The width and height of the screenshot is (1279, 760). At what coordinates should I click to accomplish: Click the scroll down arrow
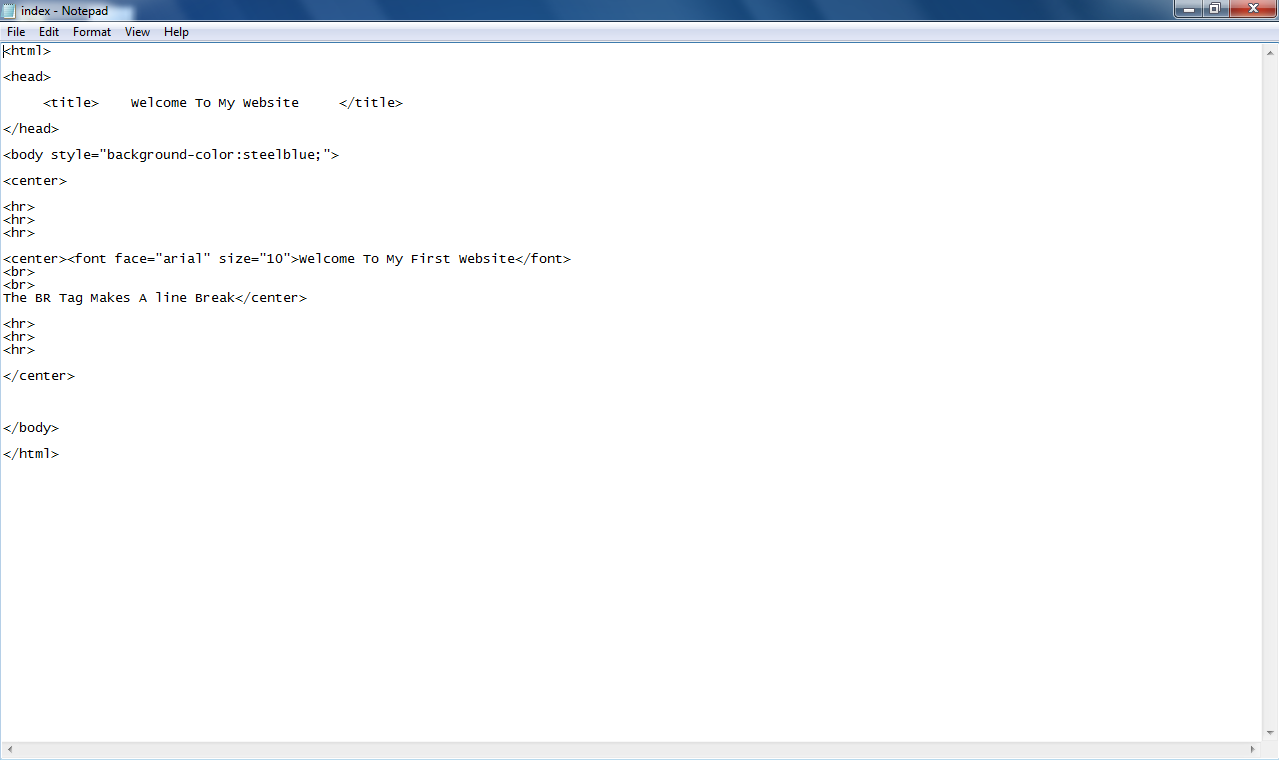[1270, 731]
